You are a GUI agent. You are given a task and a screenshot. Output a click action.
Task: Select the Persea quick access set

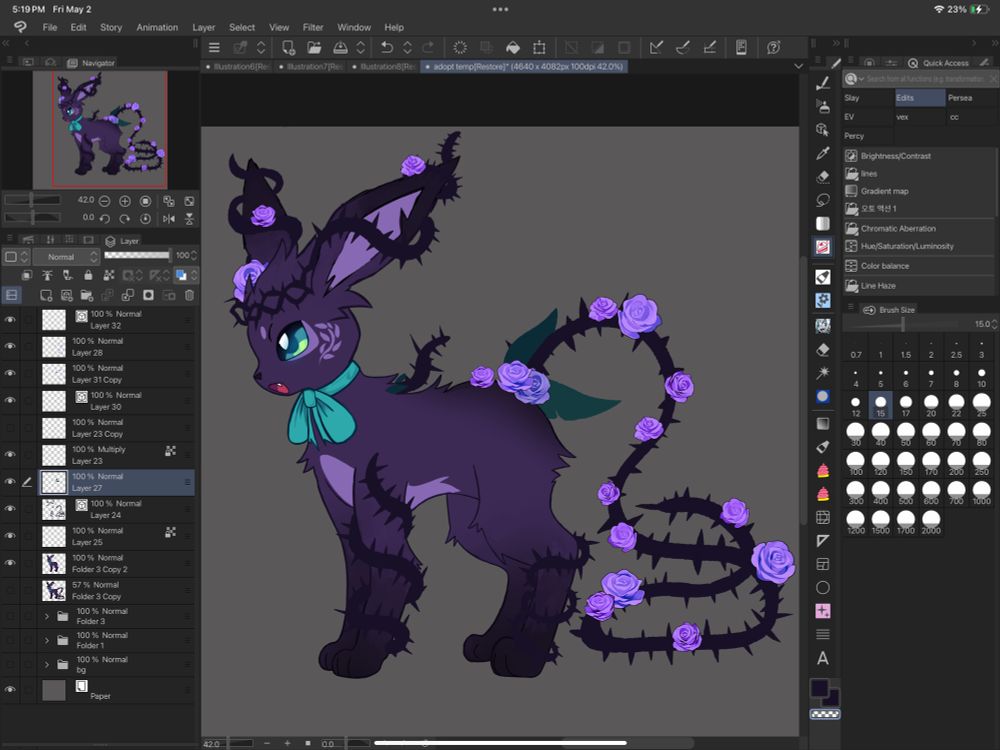point(971,98)
